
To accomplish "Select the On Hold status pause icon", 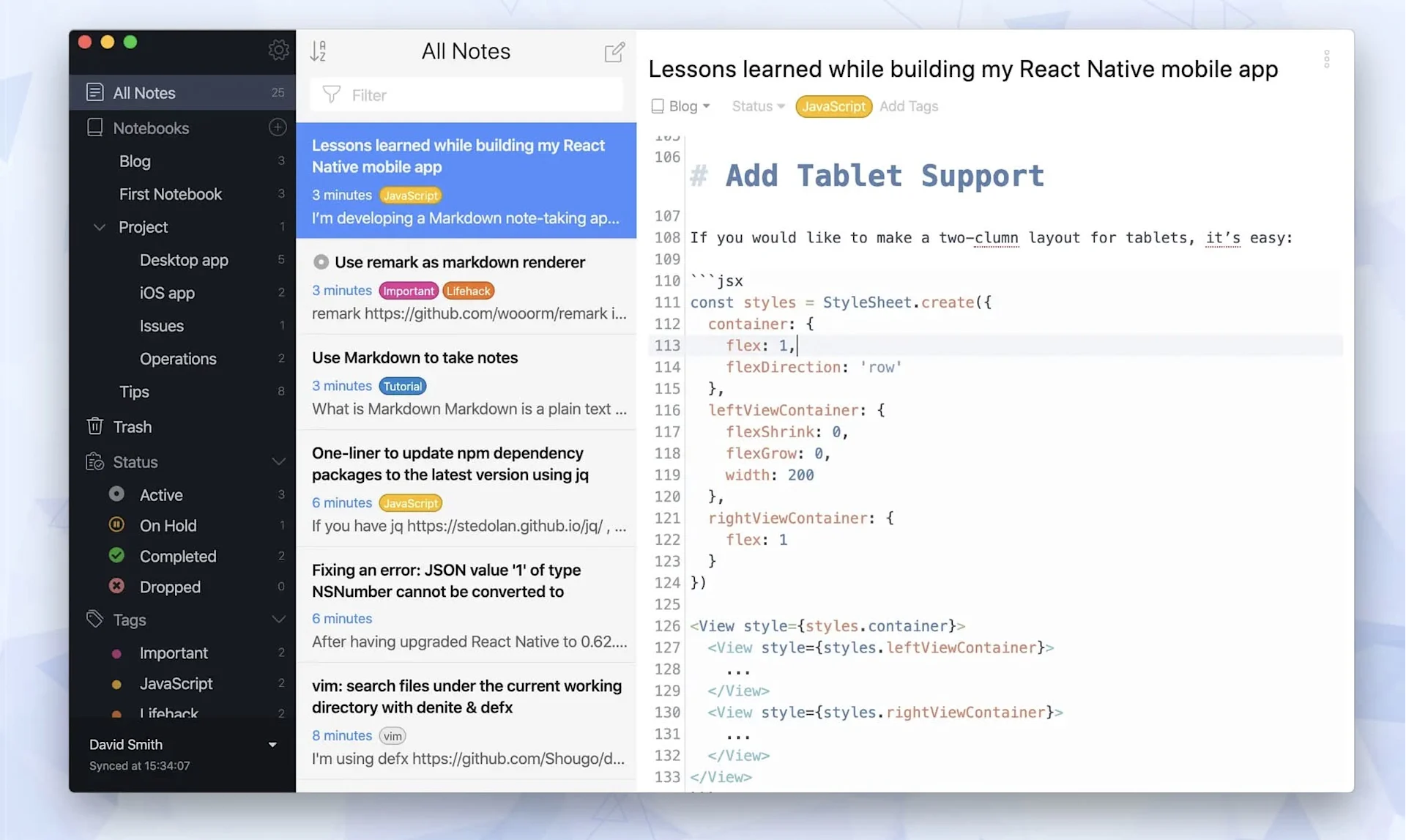I will point(116,524).
